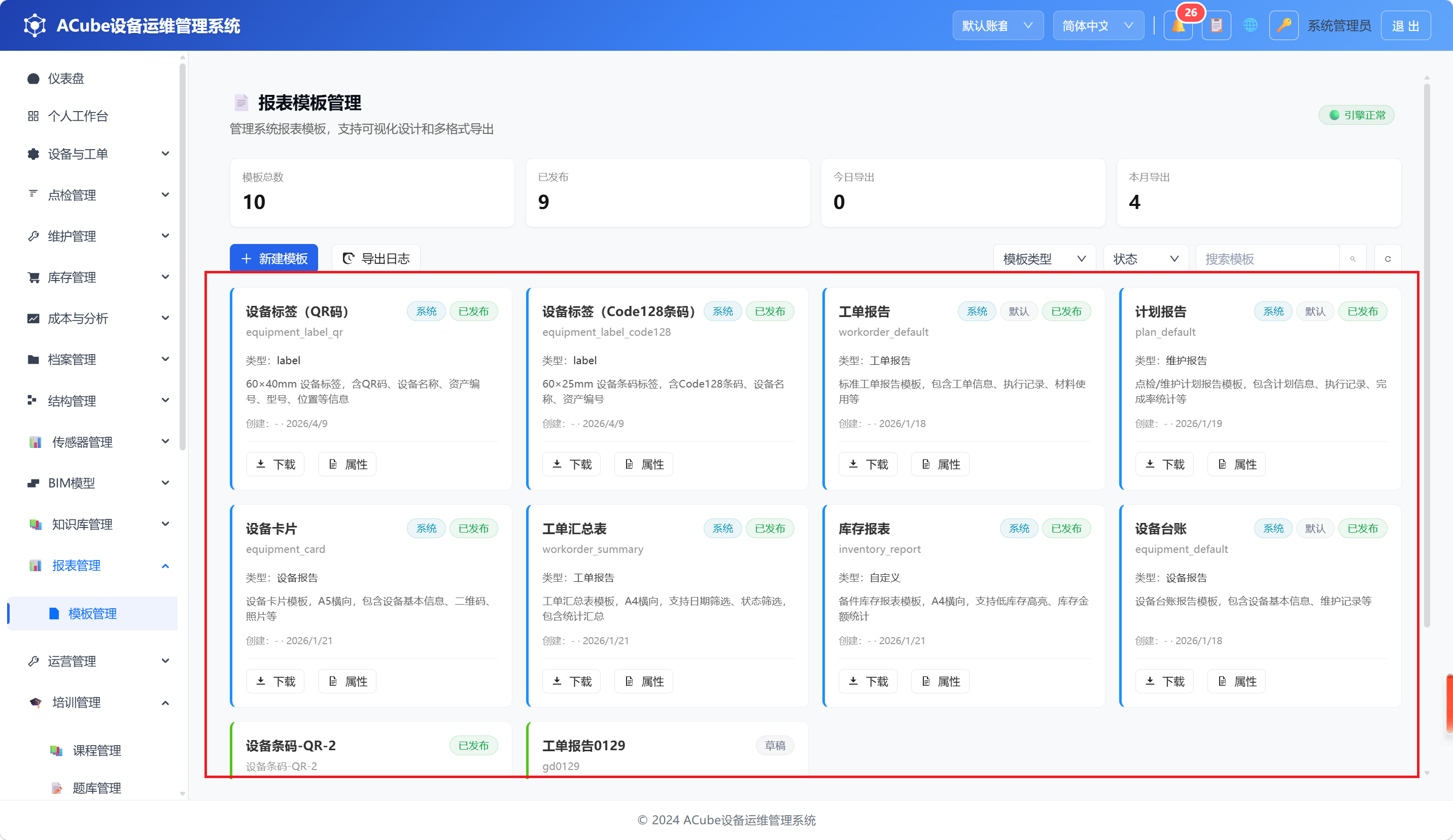The image size is (1453, 840).
Task: Open 课程管理 in the sidebar
Action: coord(92,751)
